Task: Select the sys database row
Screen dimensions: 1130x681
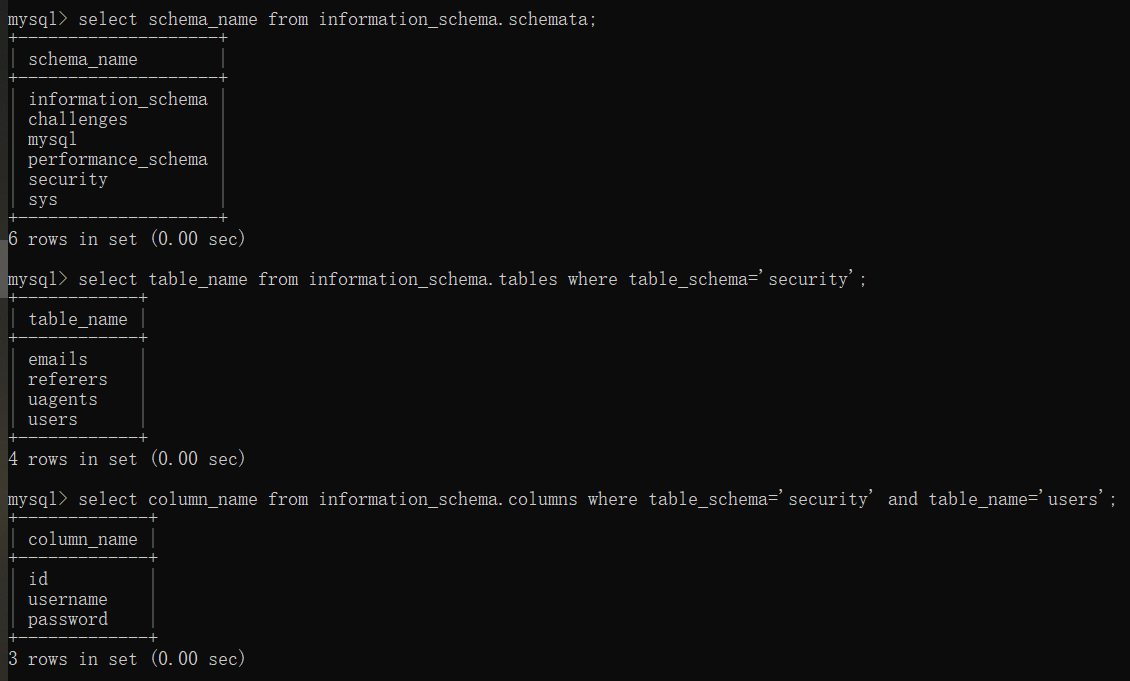Action: (43, 199)
